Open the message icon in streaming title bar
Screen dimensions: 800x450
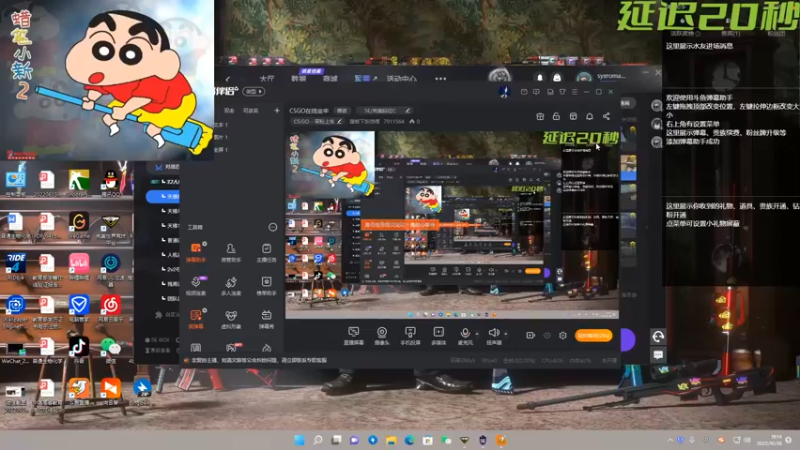coord(536,92)
